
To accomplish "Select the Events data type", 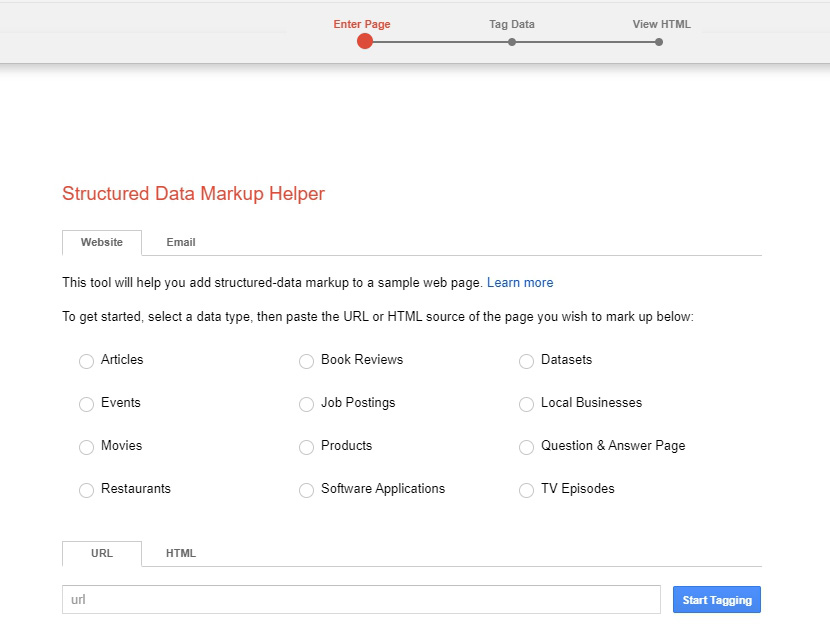I will pyautogui.click(x=86, y=404).
